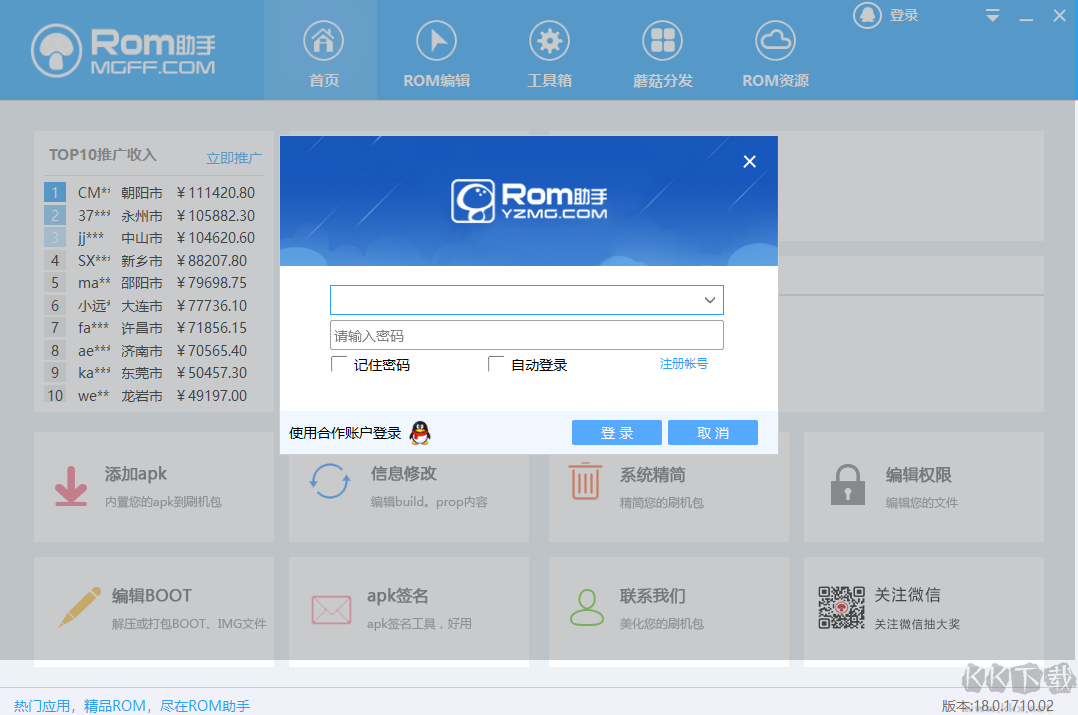Click the 关注微信 QR code
Image resolution: width=1078 pixels, height=715 pixels.
(842, 608)
